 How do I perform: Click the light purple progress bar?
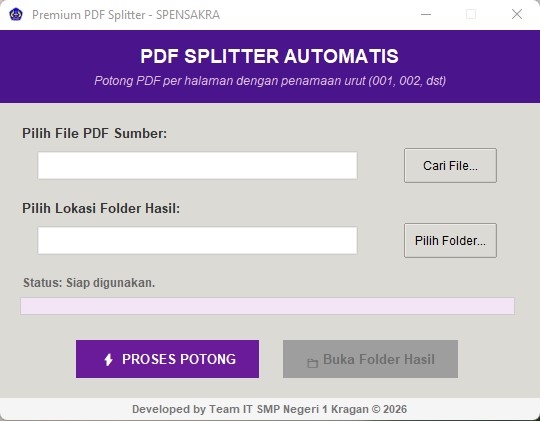click(x=268, y=306)
